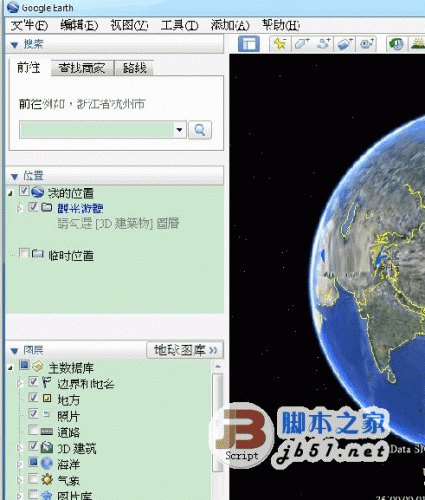Switch to the 查找商家 tab

click(82, 68)
